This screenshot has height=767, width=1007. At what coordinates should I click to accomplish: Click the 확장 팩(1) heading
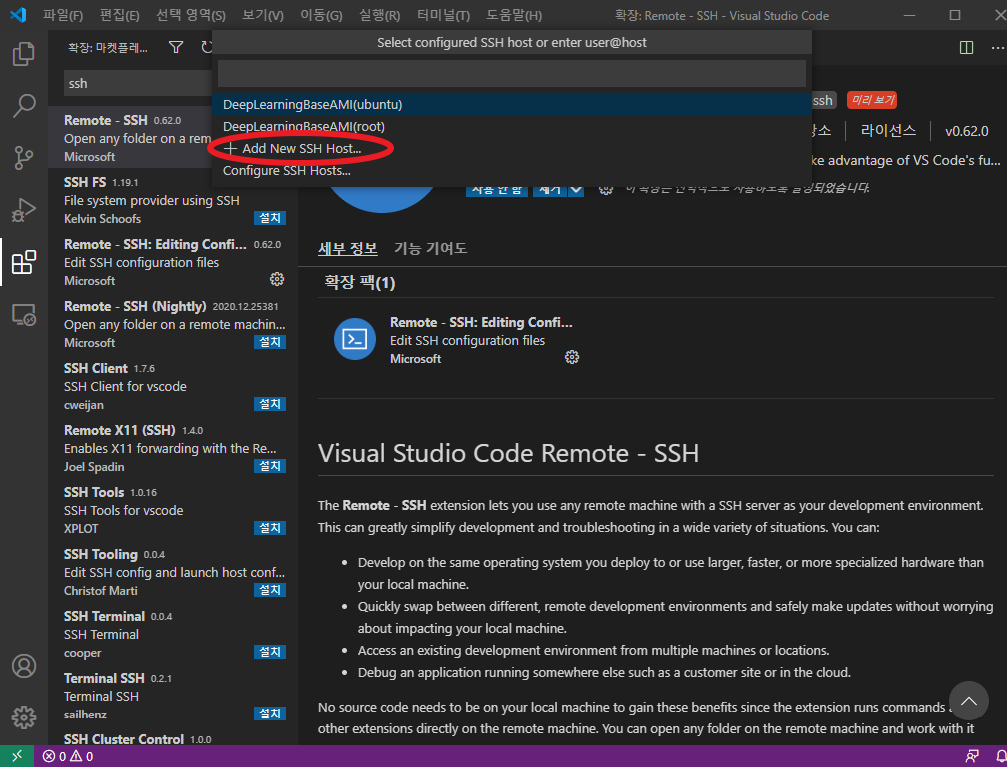coord(360,282)
